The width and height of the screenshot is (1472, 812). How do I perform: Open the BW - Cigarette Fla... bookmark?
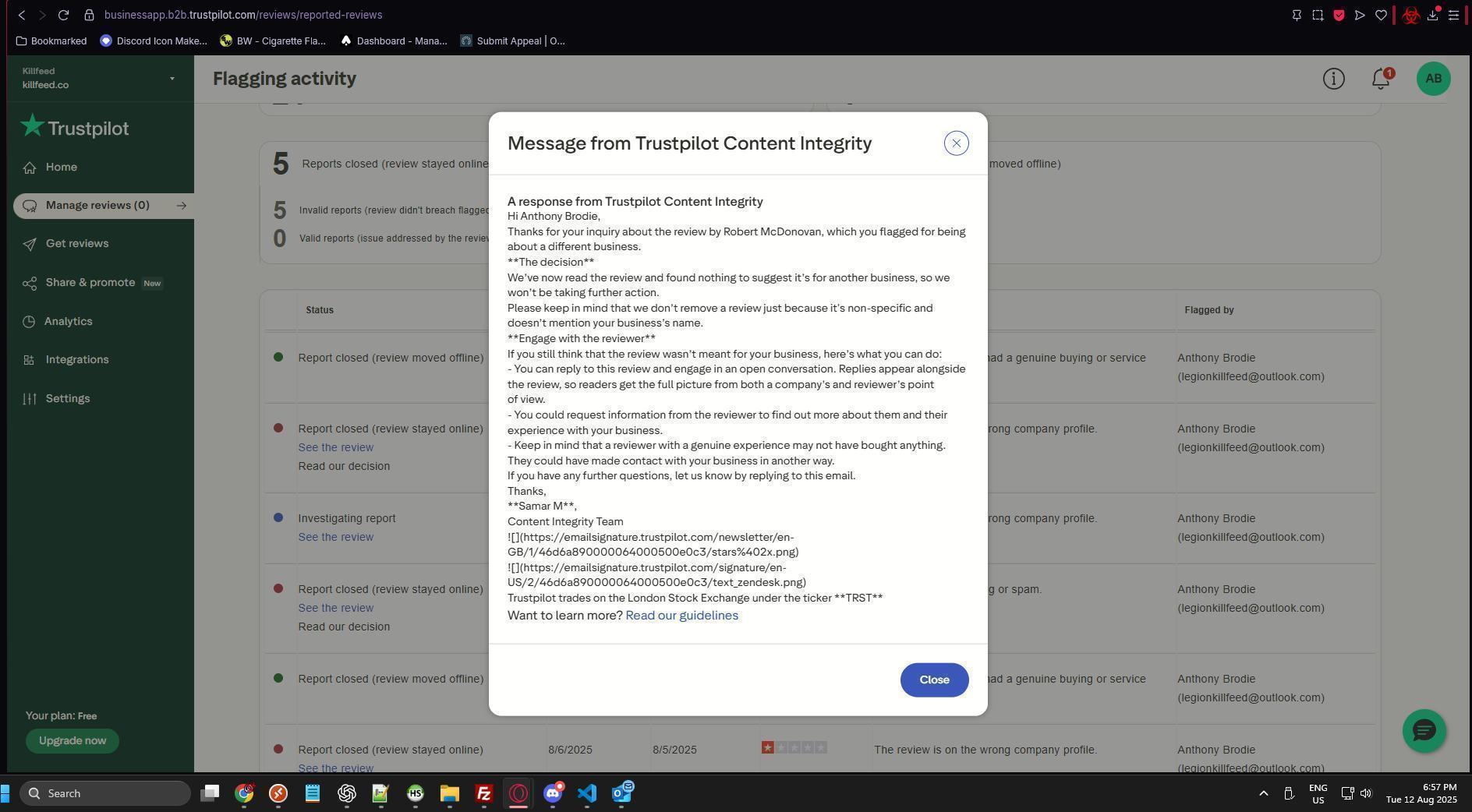(x=273, y=41)
